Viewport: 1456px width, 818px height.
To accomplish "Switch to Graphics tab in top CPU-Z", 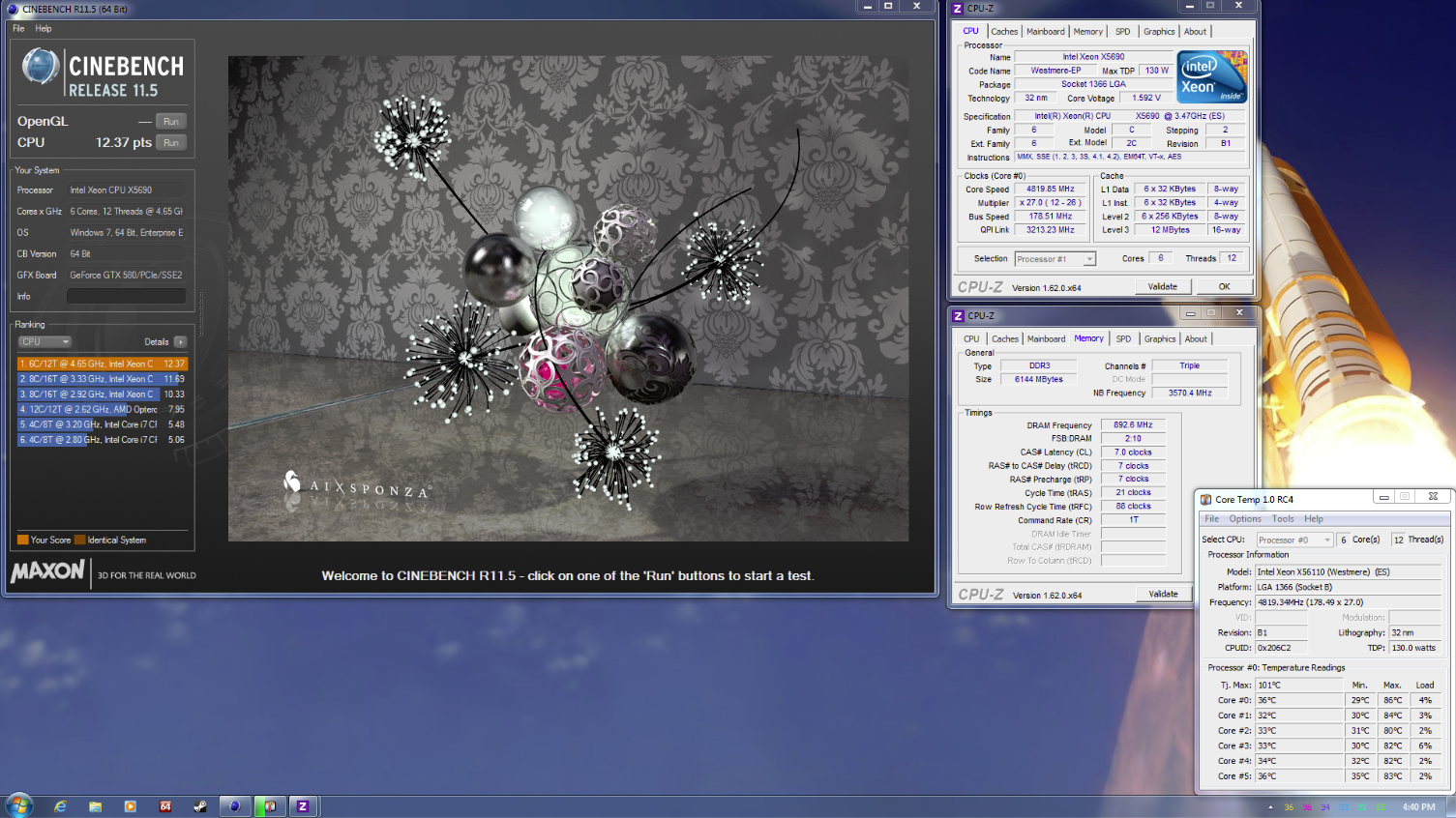I will pos(1159,31).
